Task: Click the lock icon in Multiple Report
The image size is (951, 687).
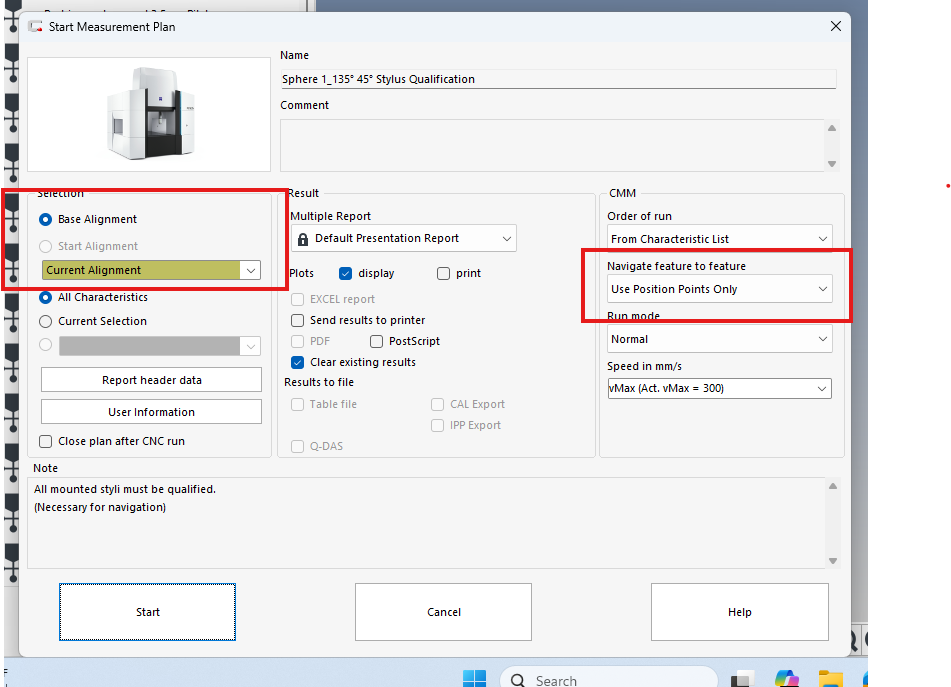Action: (302, 239)
